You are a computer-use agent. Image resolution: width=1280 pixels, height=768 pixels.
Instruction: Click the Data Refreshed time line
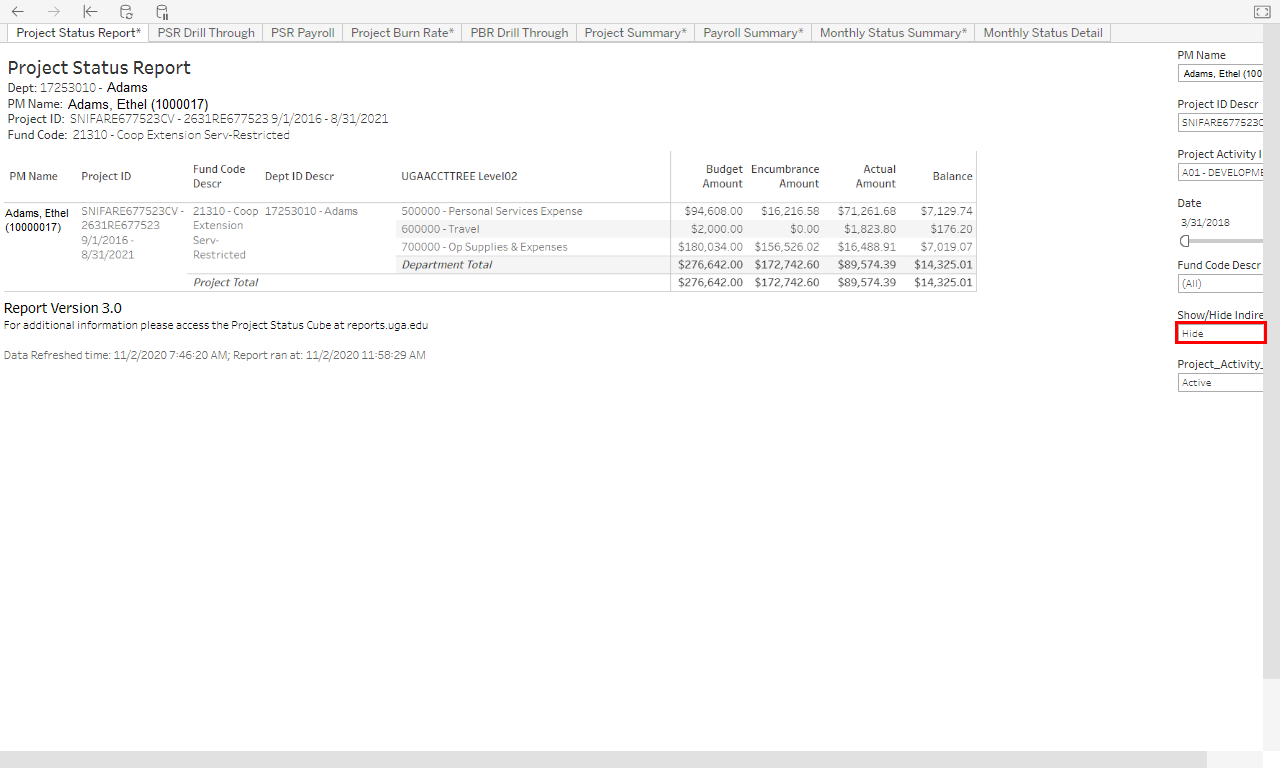pyautogui.click(x=215, y=355)
